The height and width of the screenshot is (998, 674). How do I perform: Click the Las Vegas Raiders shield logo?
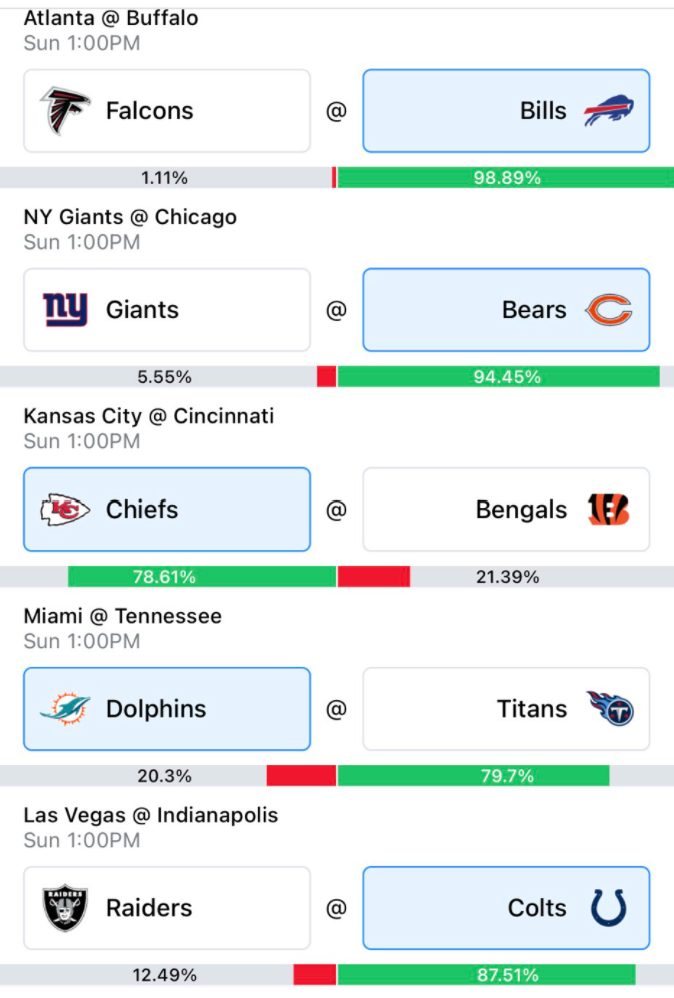65,908
